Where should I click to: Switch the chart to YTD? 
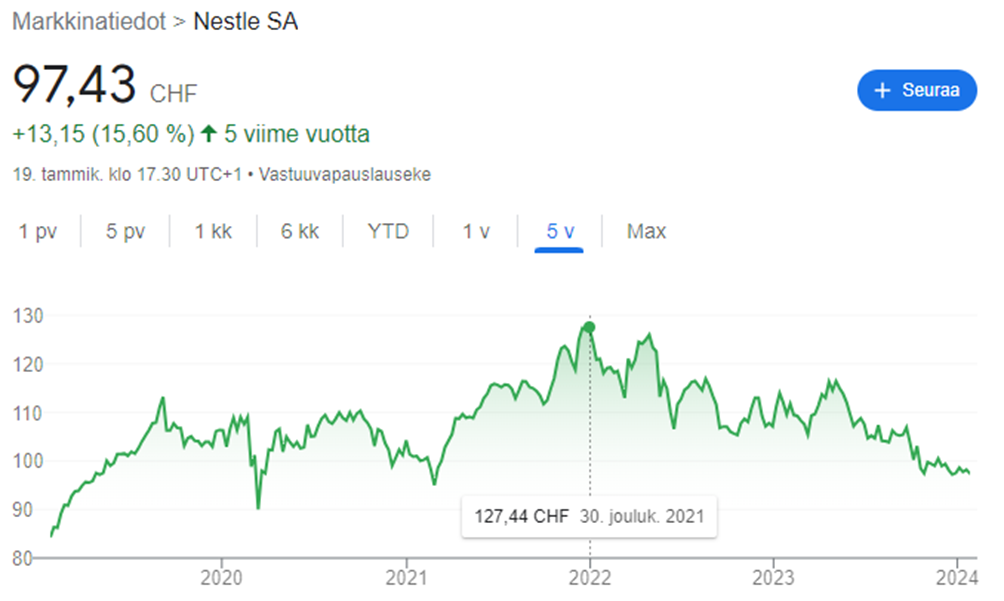click(388, 232)
